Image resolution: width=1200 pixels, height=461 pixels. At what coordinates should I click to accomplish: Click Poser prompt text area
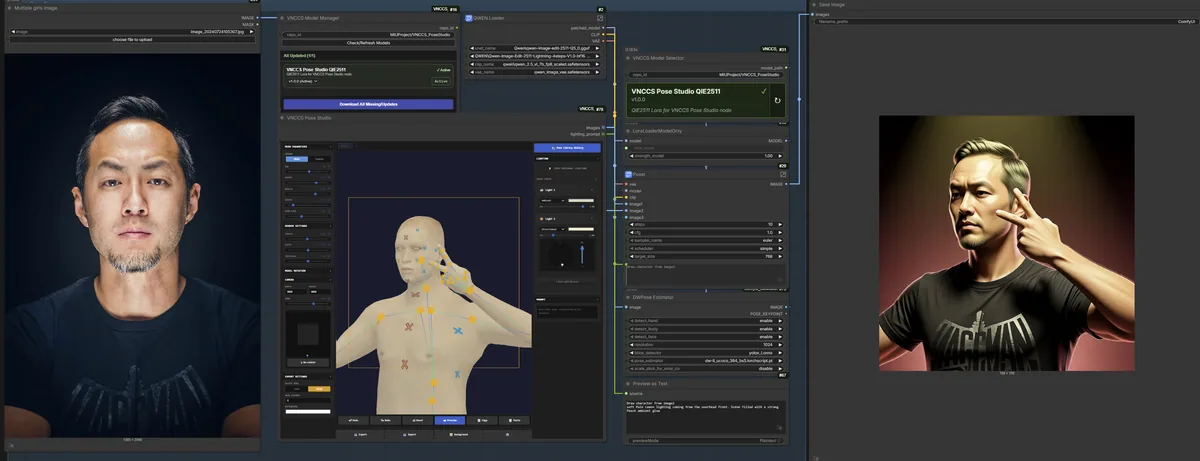pos(705,275)
